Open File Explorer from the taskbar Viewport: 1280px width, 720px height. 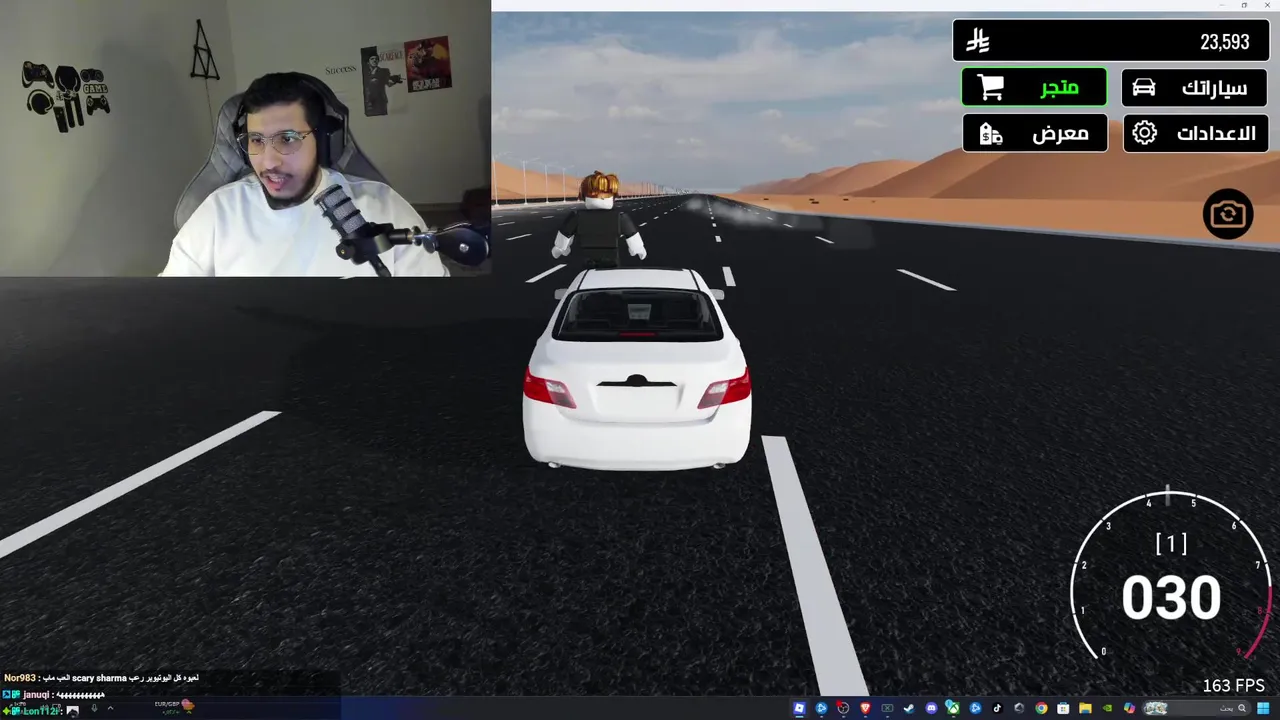click(x=1085, y=708)
